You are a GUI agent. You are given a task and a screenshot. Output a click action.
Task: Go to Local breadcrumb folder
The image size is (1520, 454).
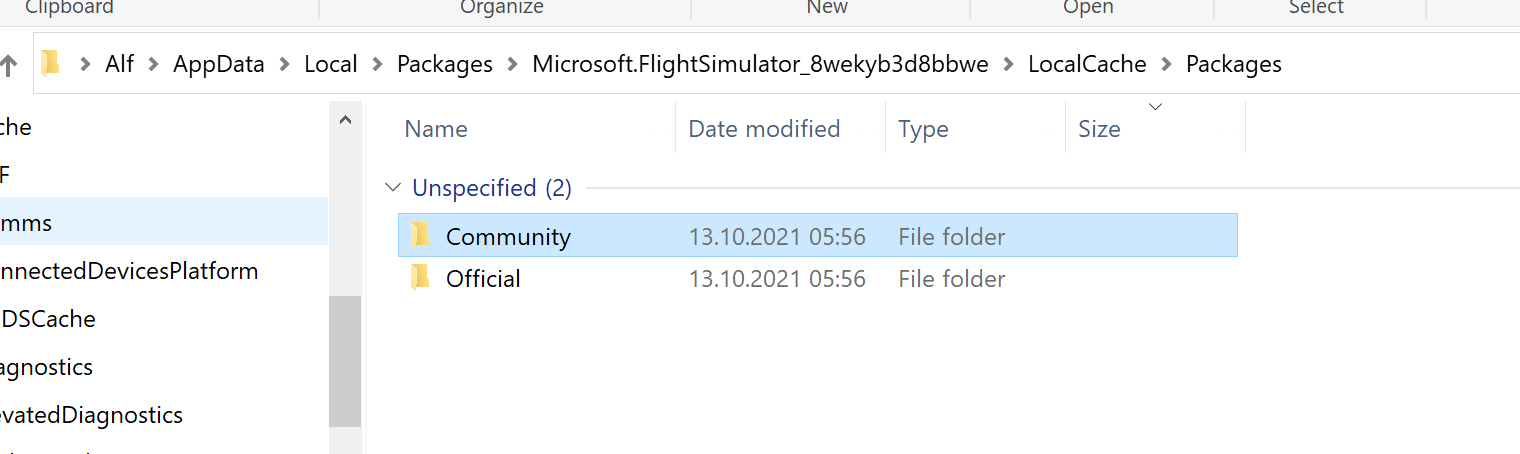[x=331, y=65]
